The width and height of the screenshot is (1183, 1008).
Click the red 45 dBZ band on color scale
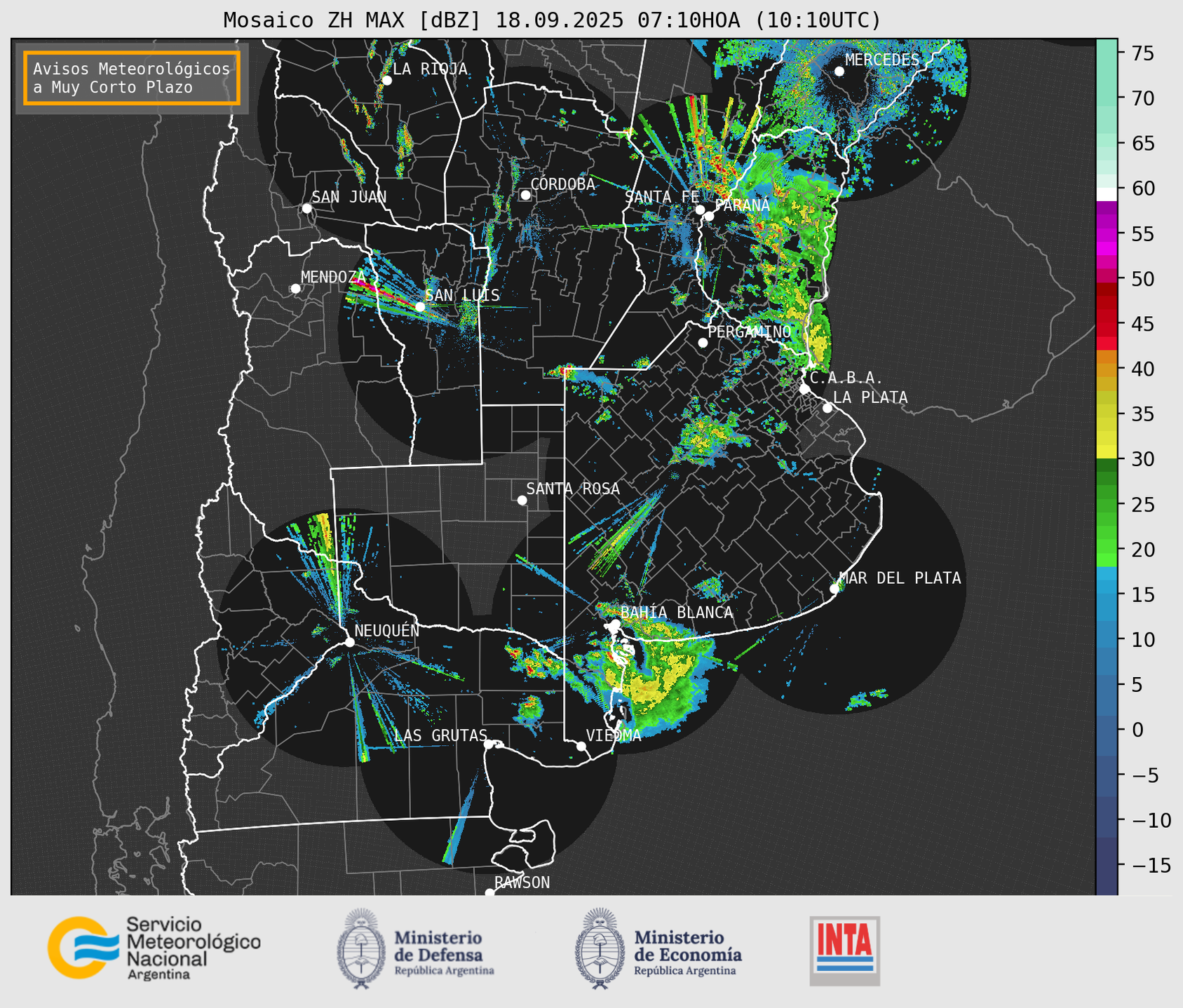[x=1107, y=324]
